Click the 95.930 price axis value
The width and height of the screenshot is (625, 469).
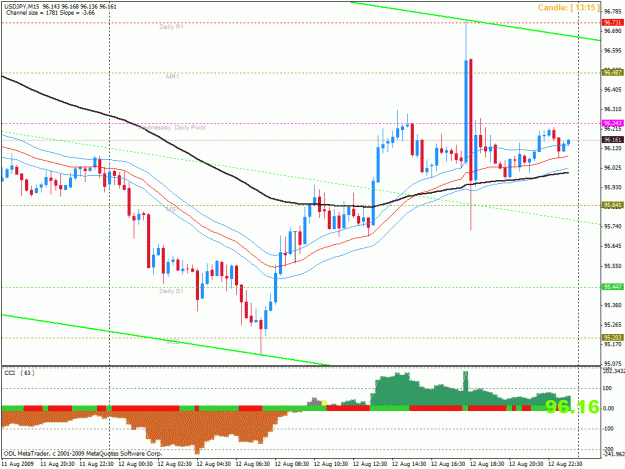point(613,187)
